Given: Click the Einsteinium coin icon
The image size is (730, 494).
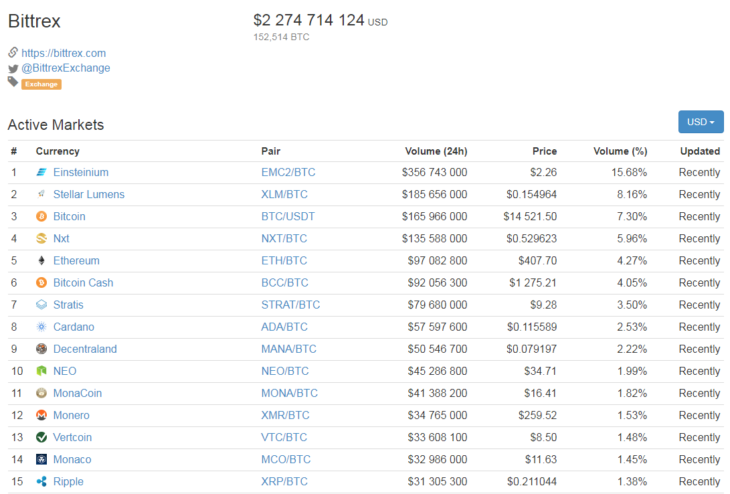Looking at the screenshot, I should 41,172.
